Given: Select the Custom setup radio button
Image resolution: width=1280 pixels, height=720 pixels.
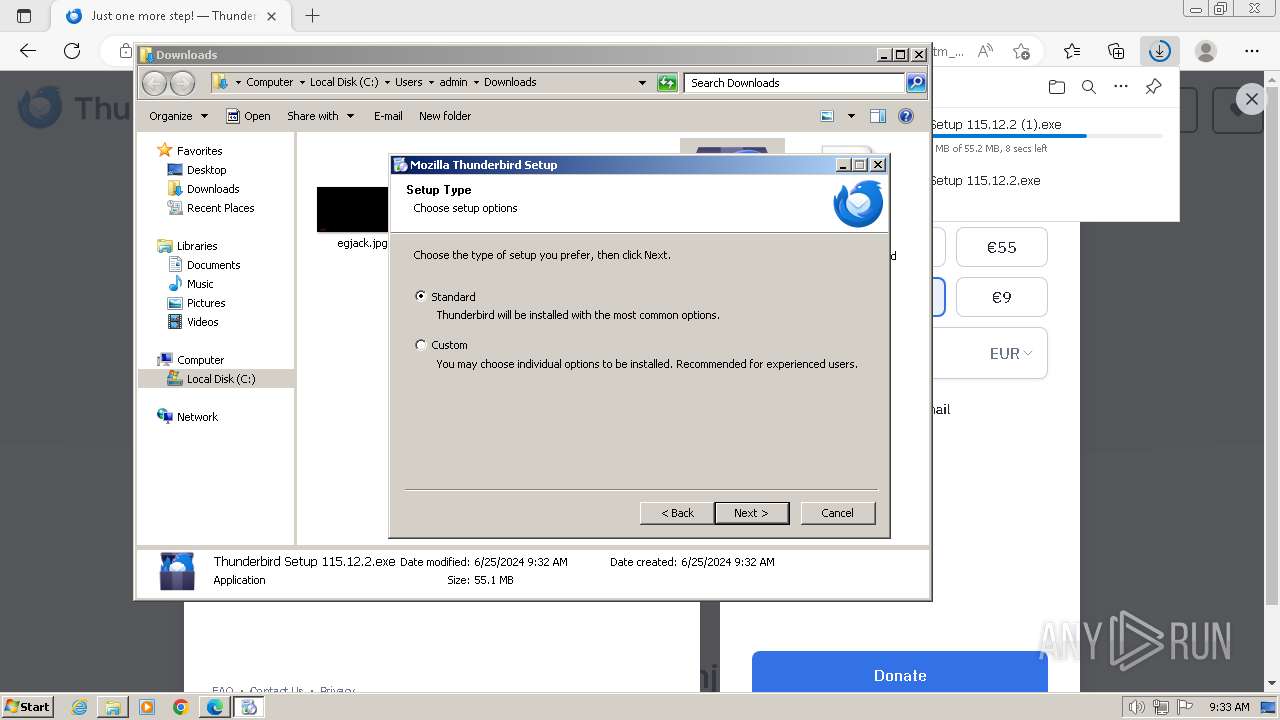Looking at the screenshot, I should click(421, 345).
